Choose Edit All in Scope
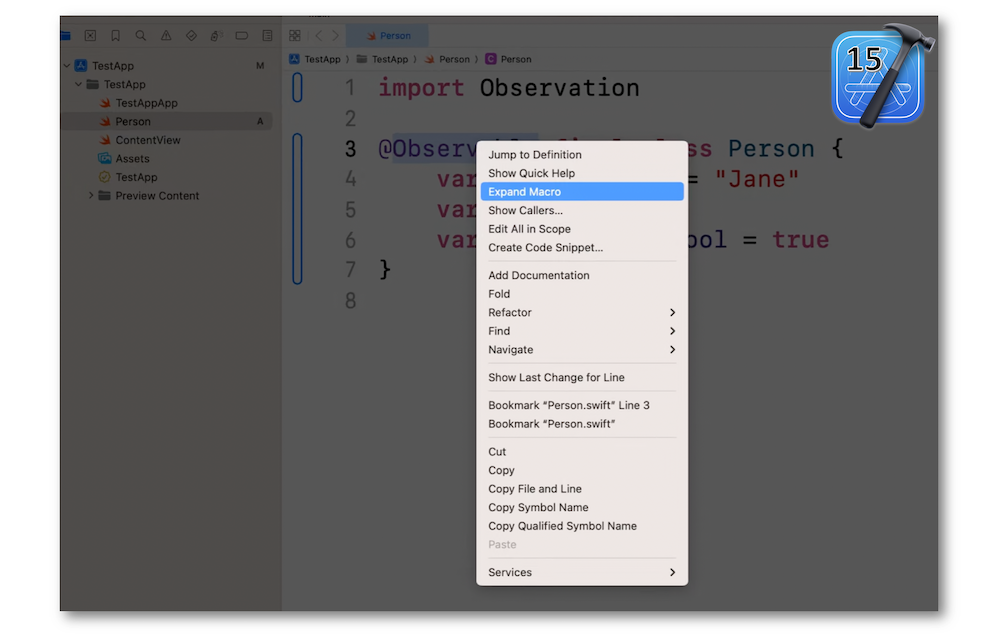Viewport: 1000px width, 639px height. point(582,228)
